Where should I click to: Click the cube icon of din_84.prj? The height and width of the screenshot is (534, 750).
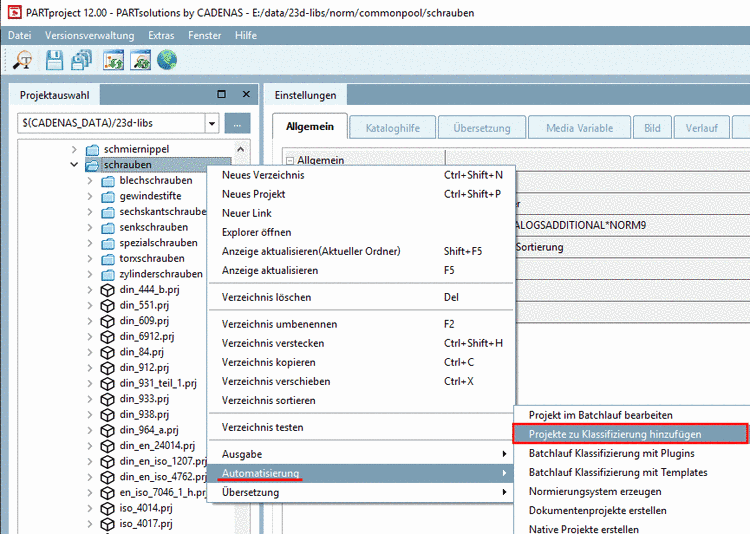tap(108, 353)
